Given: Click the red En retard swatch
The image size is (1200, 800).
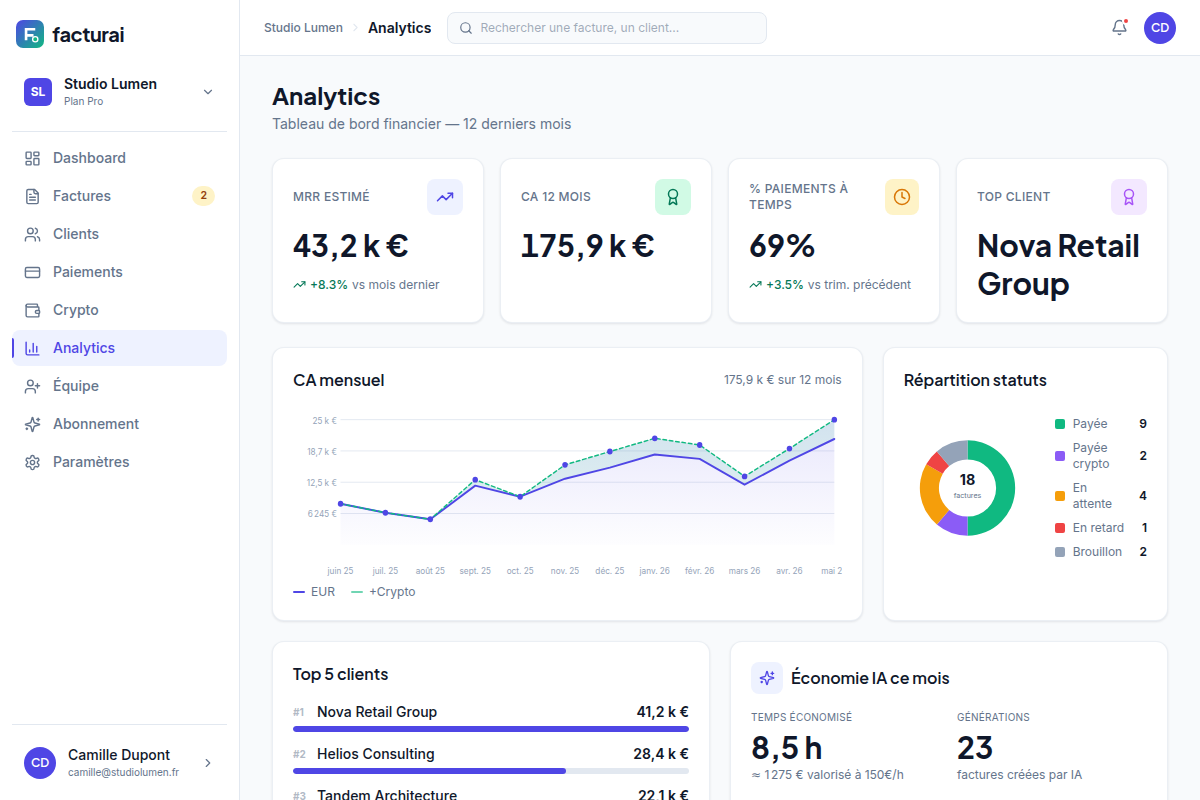Looking at the screenshot, I should [x=1060, y=528].
